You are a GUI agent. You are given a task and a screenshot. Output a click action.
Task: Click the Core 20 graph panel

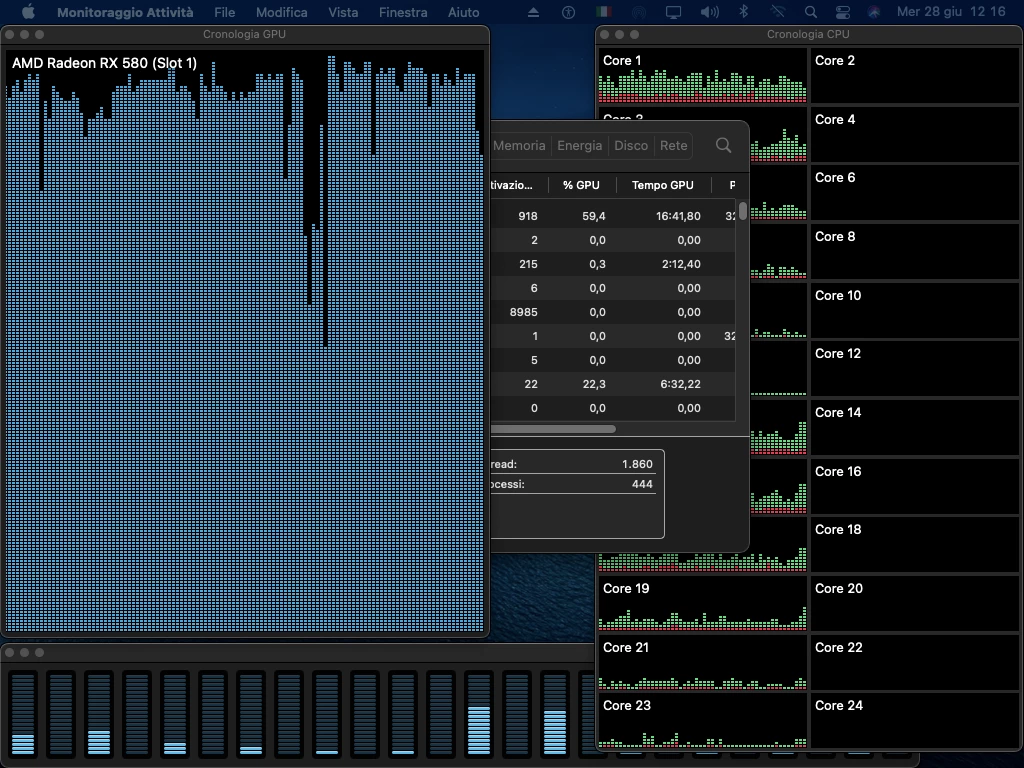(914, 603)
